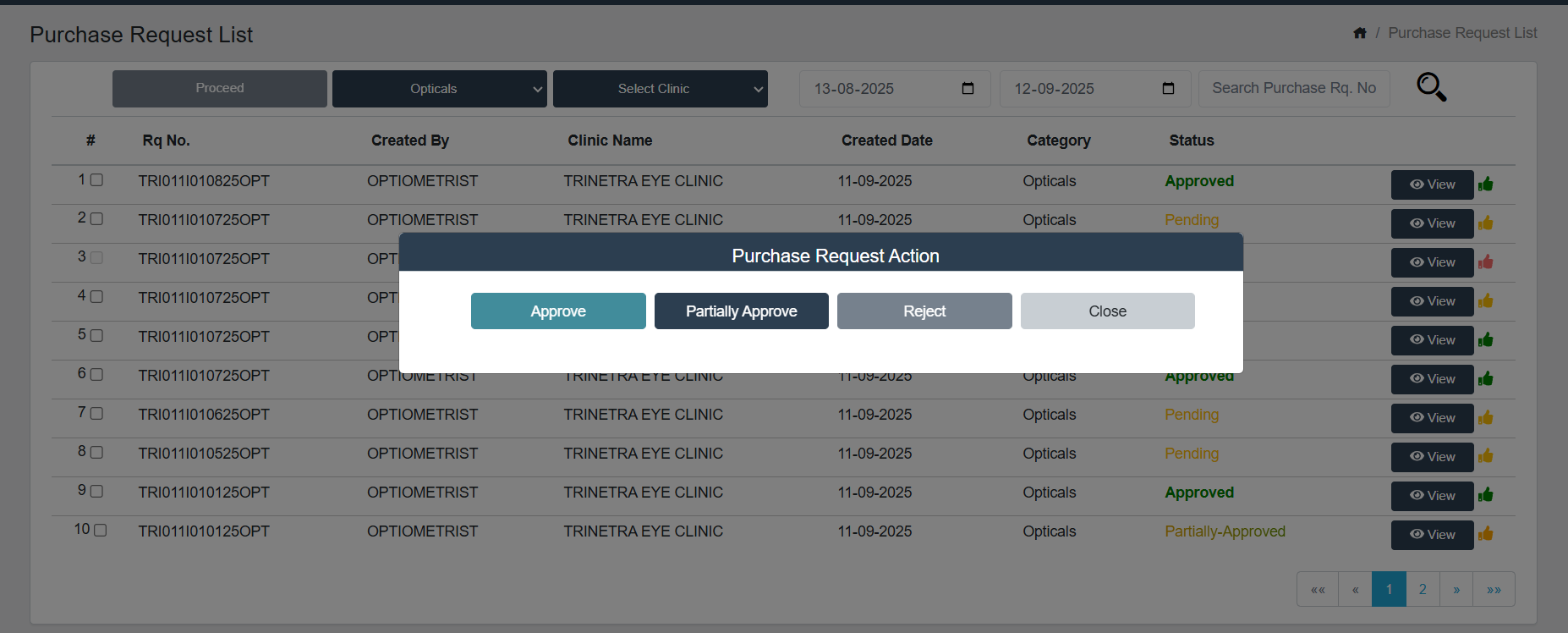The height and width of the screenshot is (633, 1568).
Task: Click thumbs-up icon for Partially-Approved row 10
Action: tap(1486, 534)
